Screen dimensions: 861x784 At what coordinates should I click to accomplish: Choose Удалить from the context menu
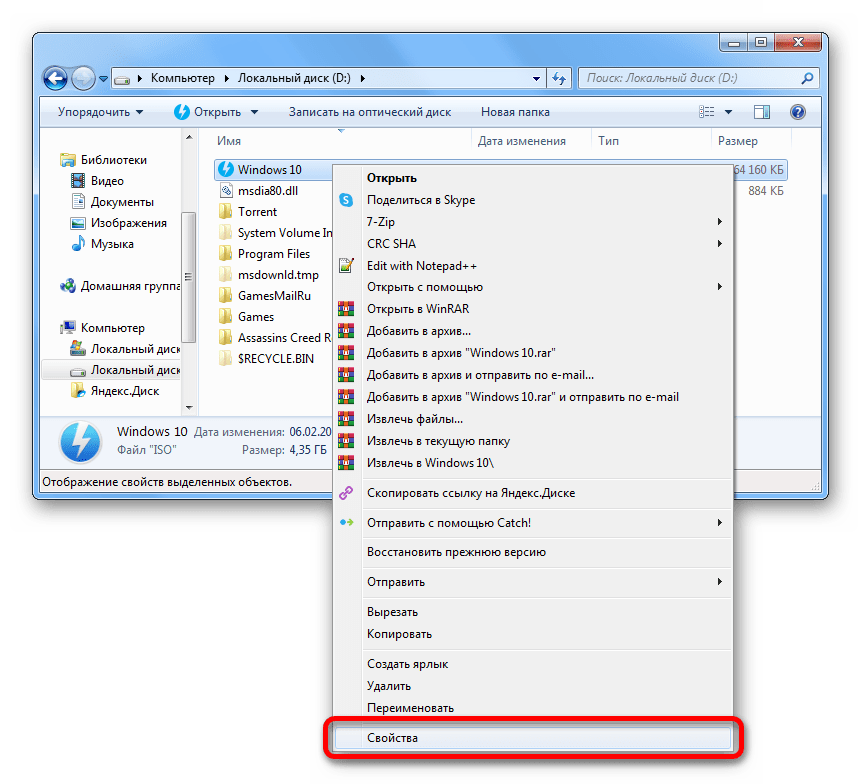[389, 686]
